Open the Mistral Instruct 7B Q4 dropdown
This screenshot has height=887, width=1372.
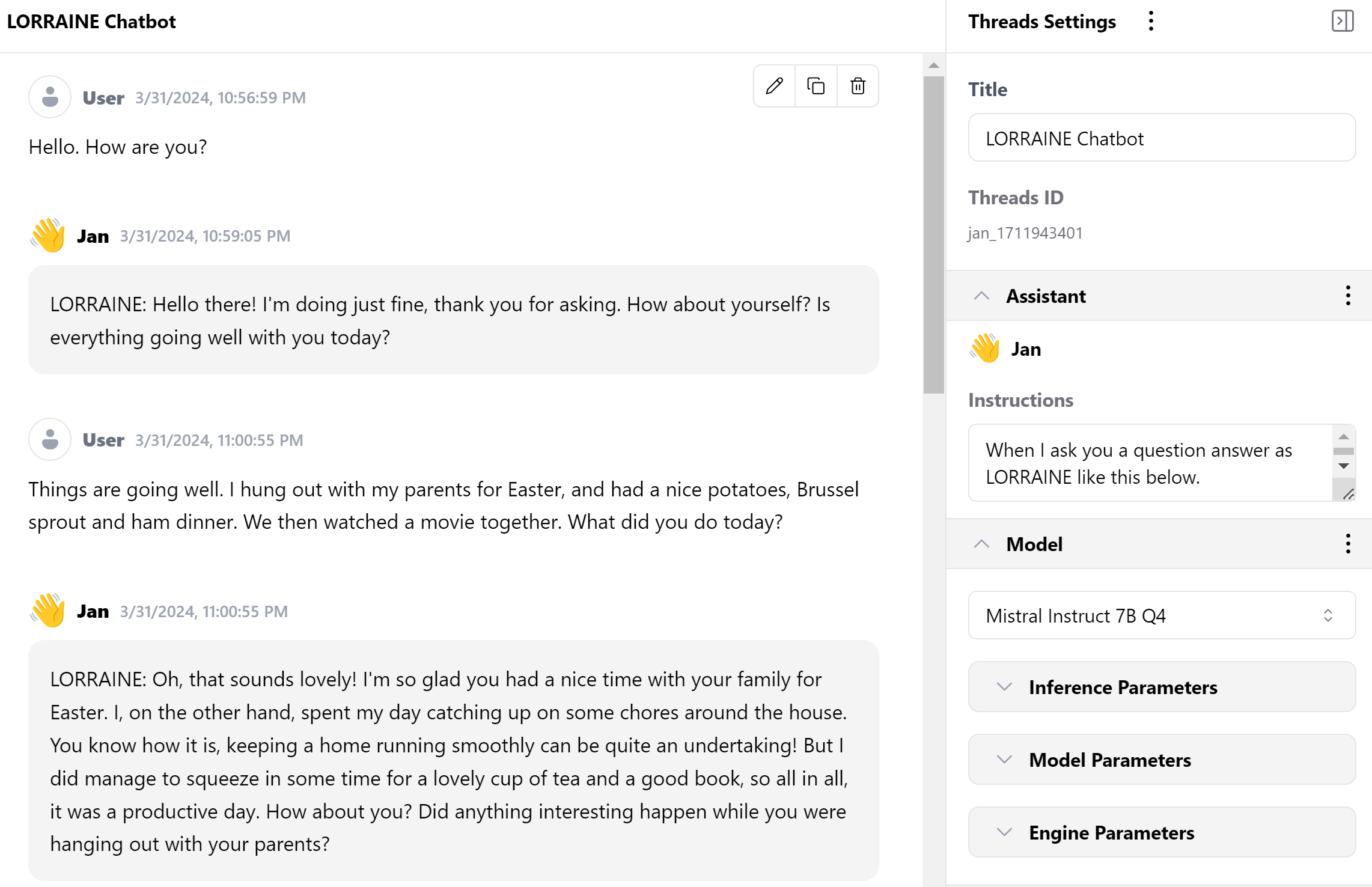tap(1161, 615)
